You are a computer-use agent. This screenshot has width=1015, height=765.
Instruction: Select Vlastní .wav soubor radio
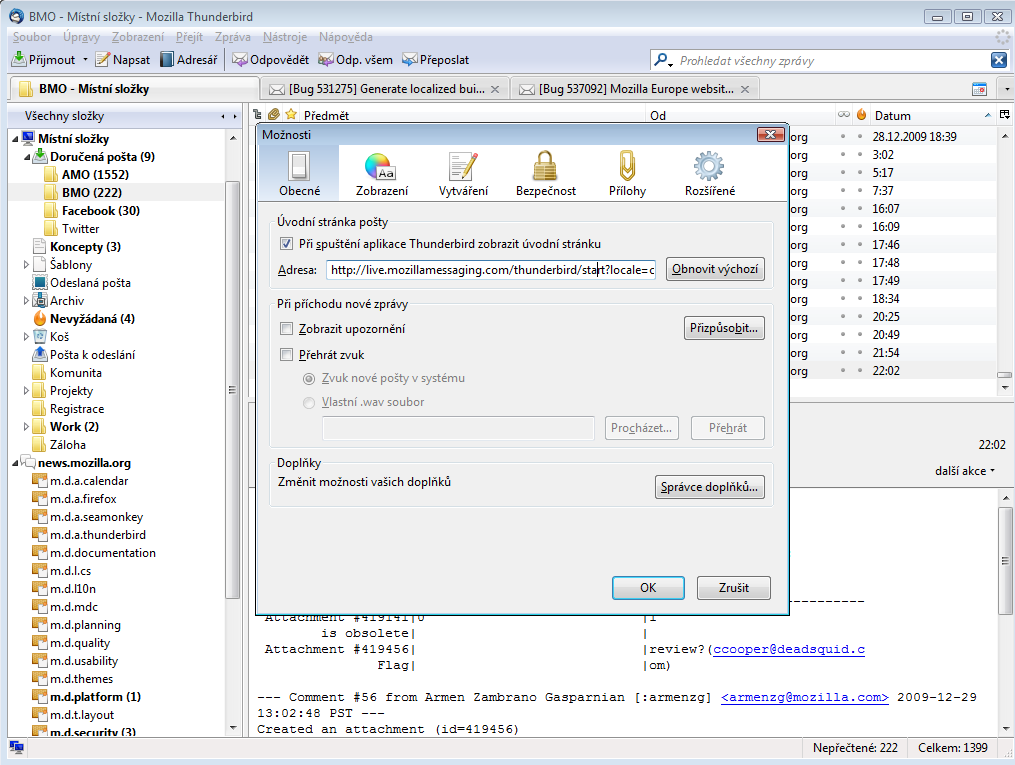309,403
